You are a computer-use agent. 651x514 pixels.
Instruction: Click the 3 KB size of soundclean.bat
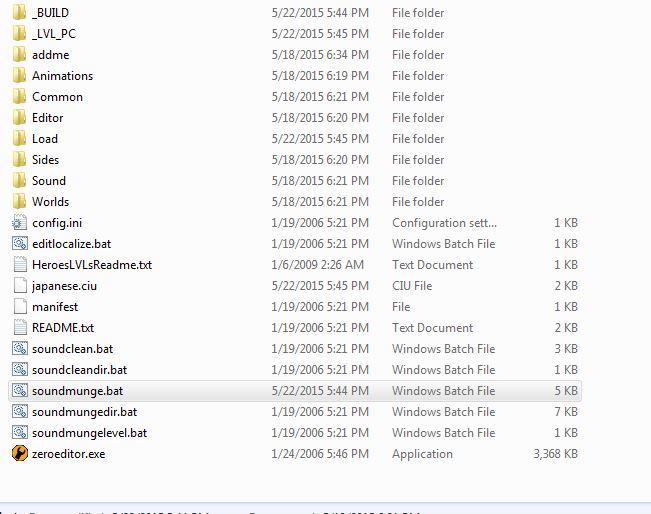(566, 349)
